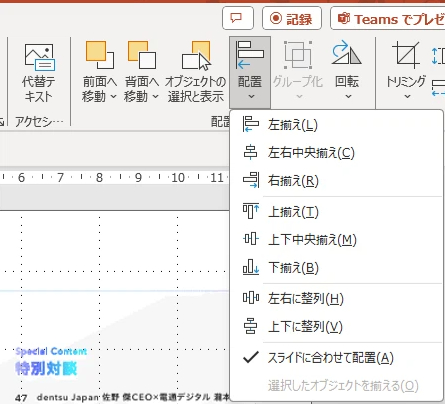Select the Special Content text on slide

click(51, 351)
